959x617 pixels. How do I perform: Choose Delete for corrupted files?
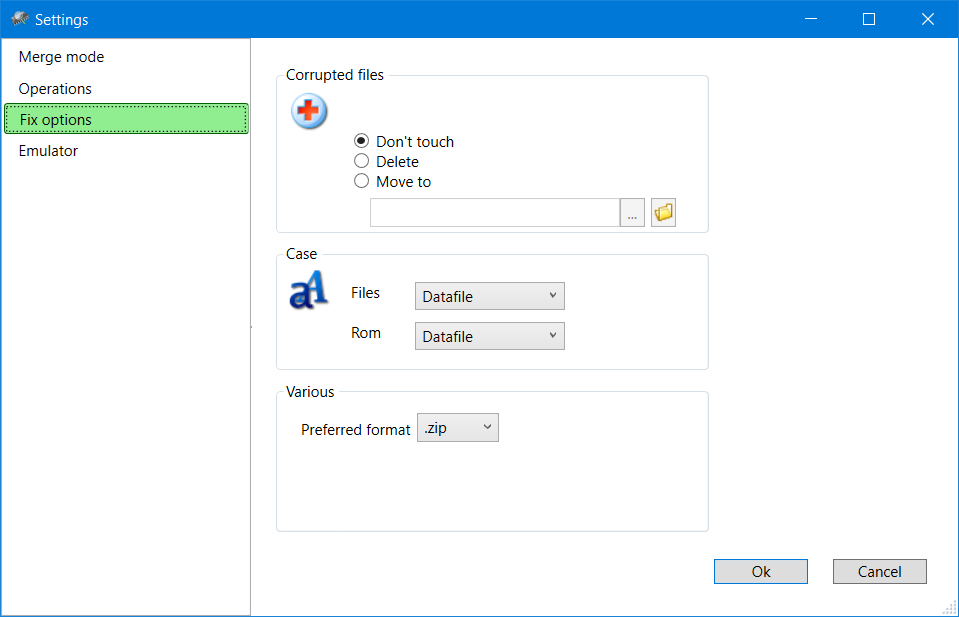click(362, 162)
